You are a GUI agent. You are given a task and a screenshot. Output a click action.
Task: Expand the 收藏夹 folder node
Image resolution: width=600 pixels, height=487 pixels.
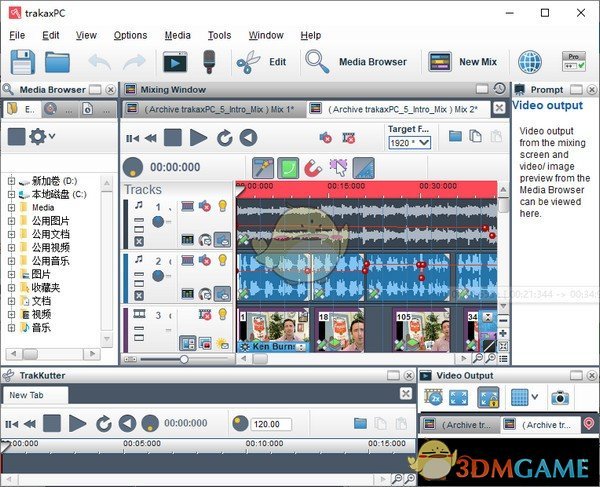[11, 288]
